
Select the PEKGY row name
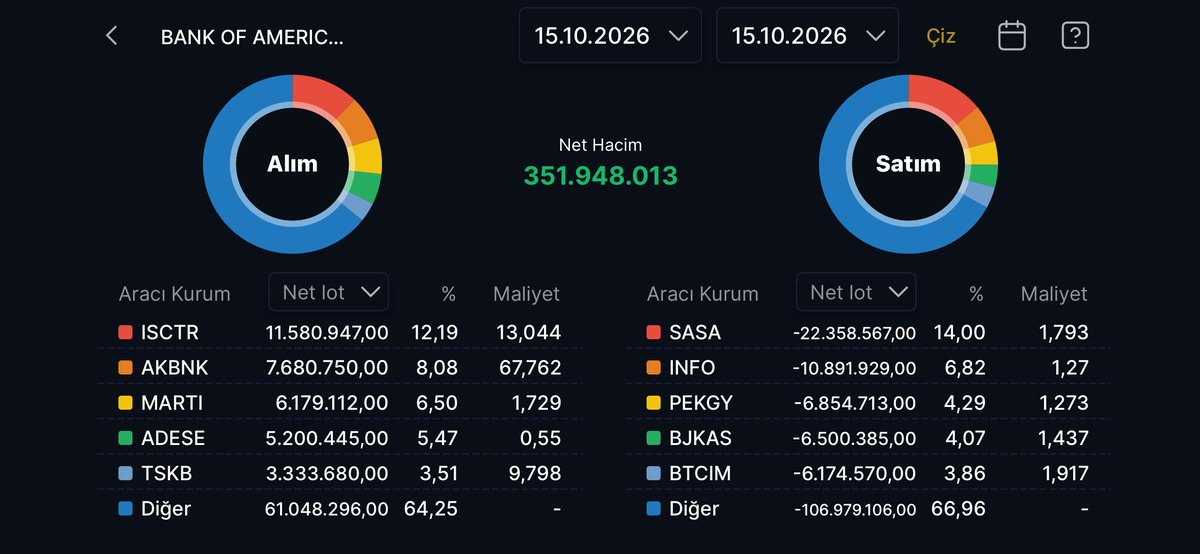coord(701,403)
